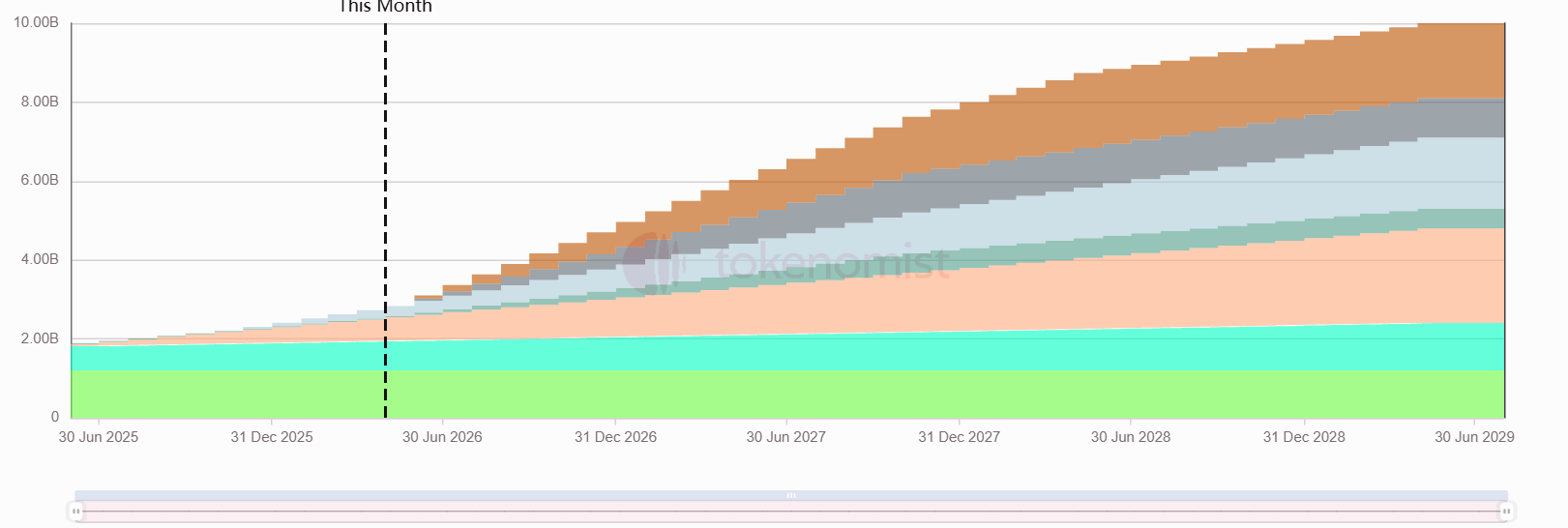Viewport: 1568px width, 528px height.
Task: Click the left range slider handle
Action: pos(76,511)
